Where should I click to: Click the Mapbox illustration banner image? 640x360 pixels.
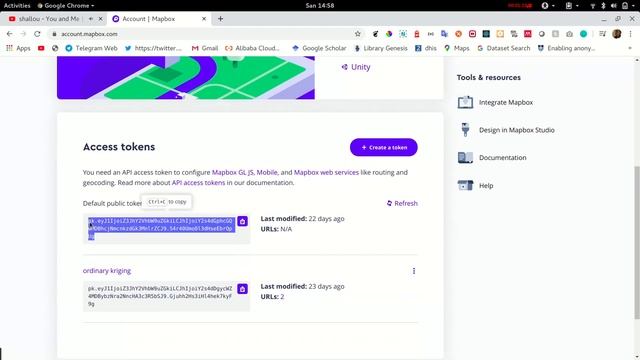point(186,78)
